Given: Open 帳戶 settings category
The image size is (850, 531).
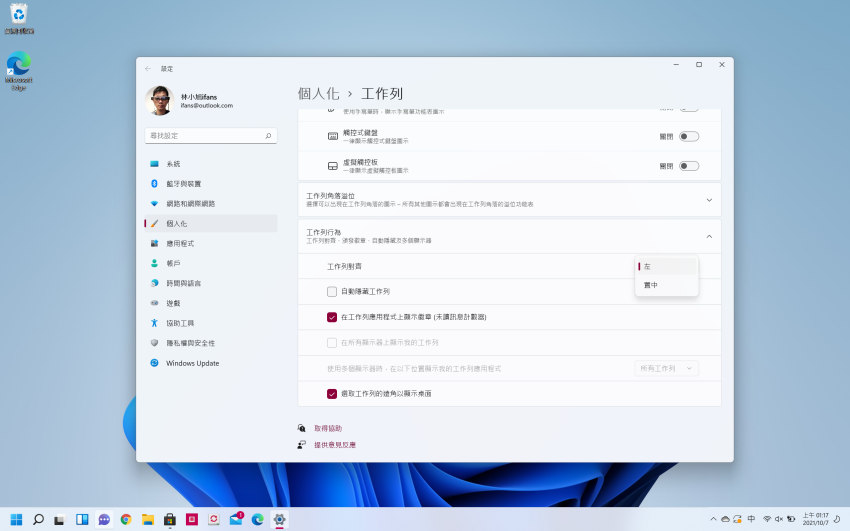Looking at the screenshot, I should pos(211,263).
